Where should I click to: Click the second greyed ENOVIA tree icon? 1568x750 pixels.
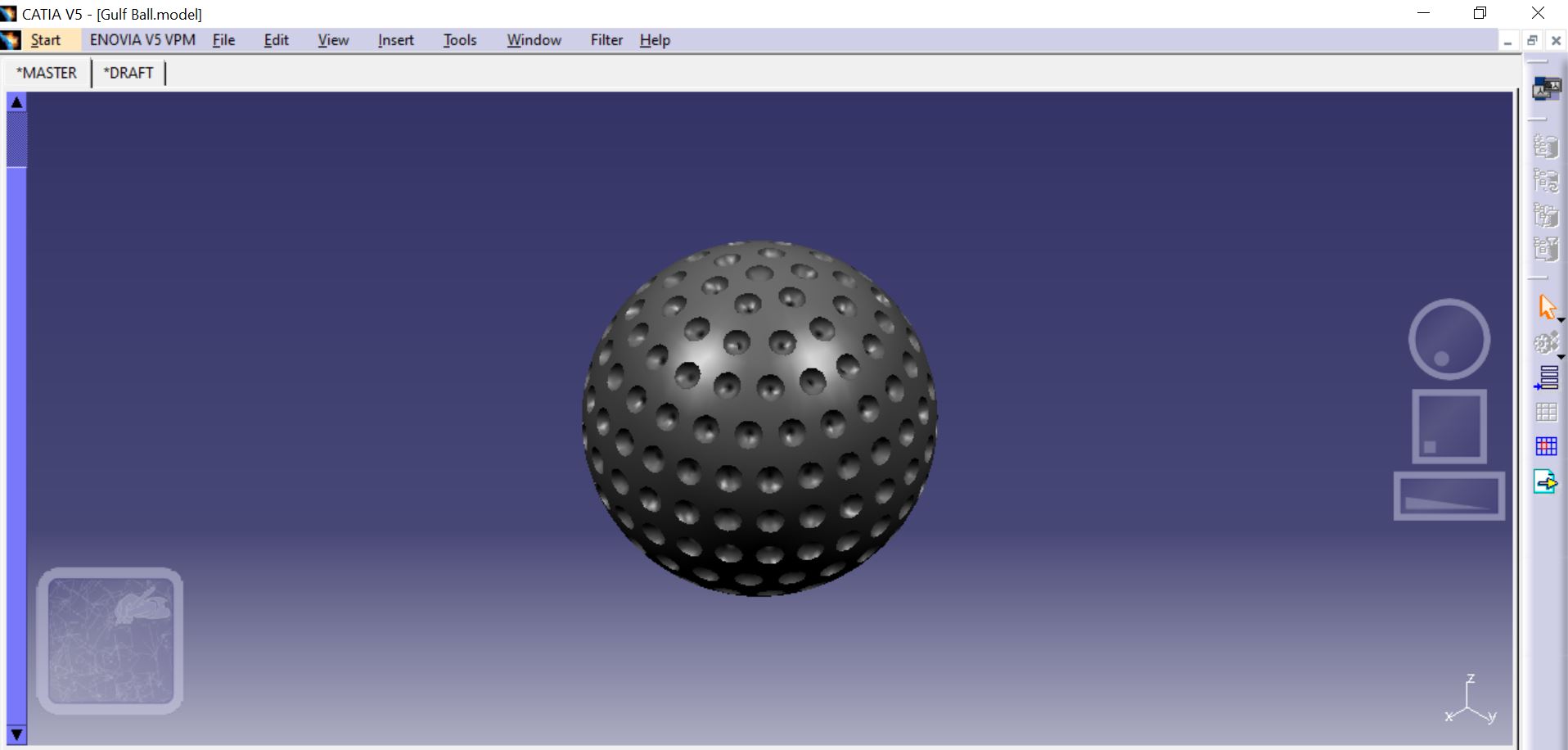coord(1546,180)
